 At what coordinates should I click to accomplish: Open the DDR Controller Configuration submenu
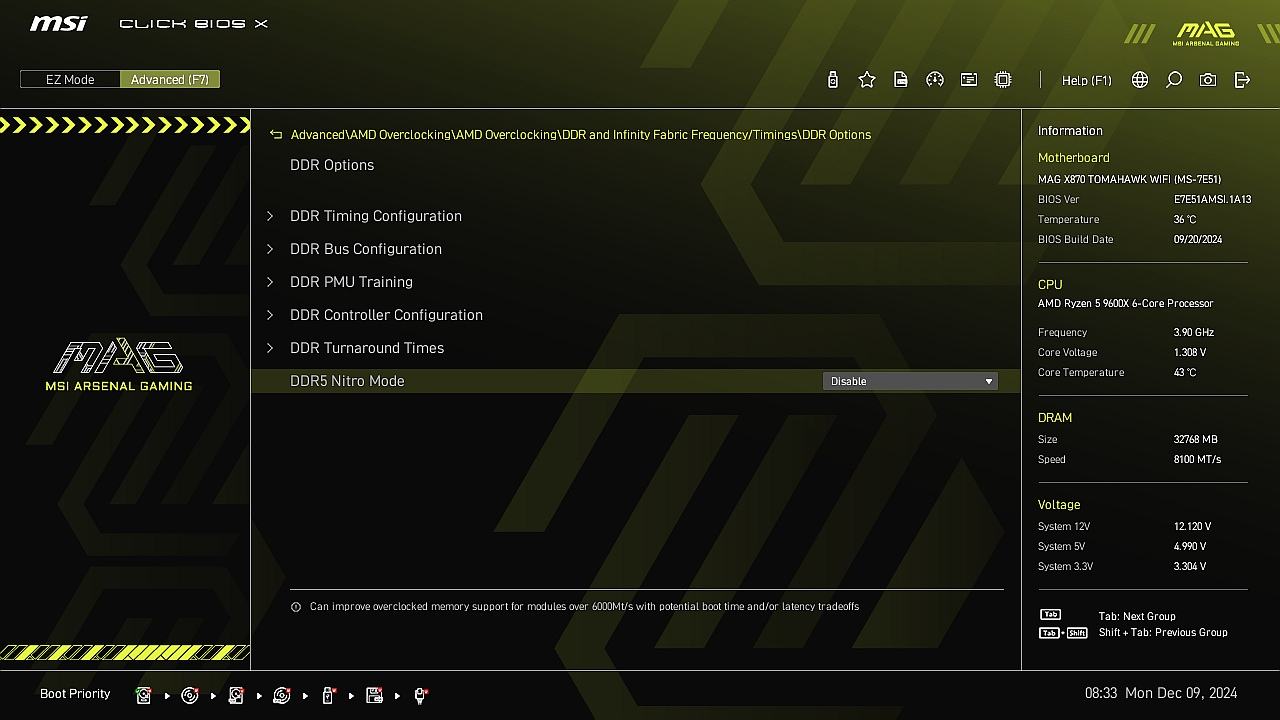tap(386, 315)
